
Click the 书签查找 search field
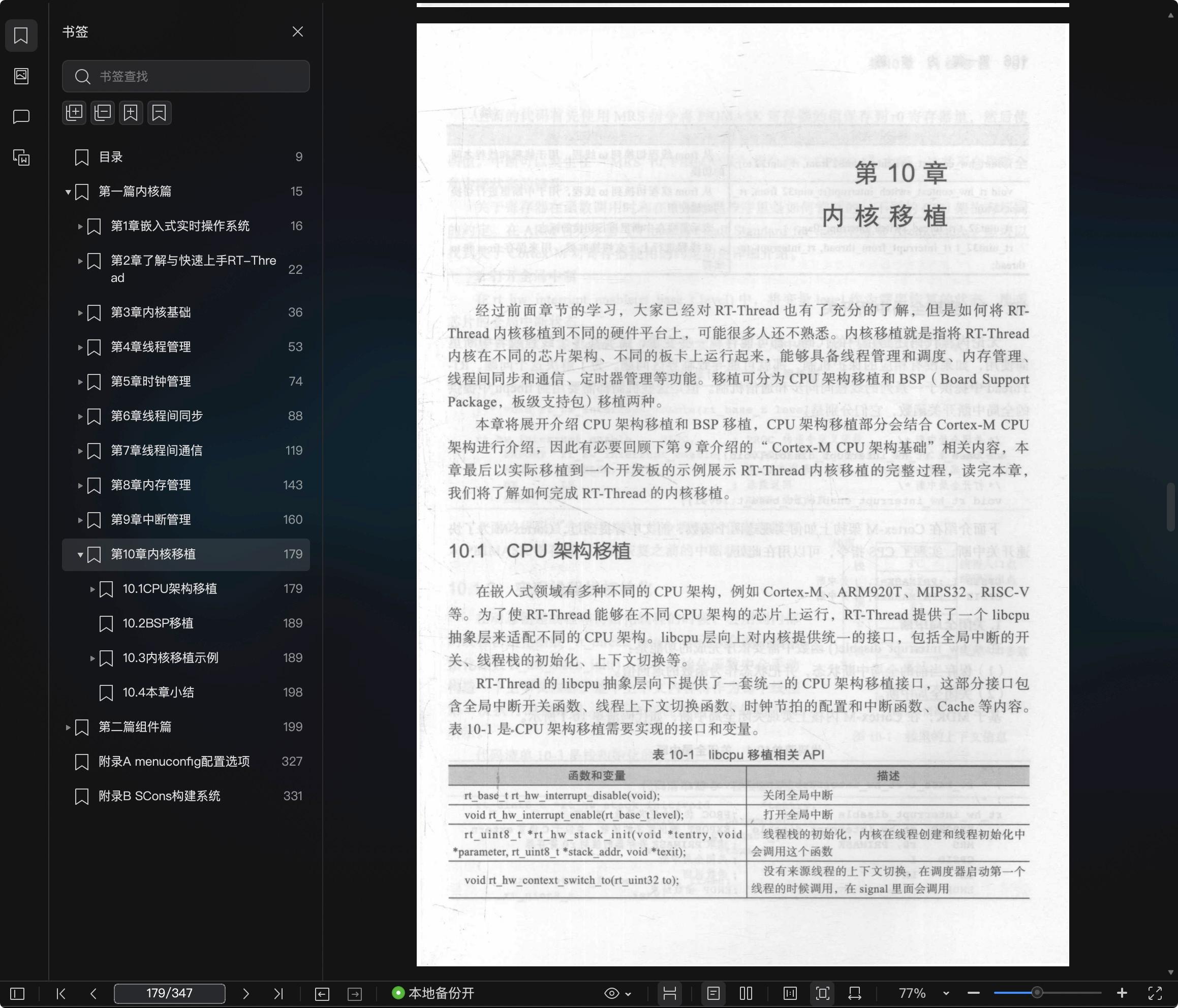[x=186, y=76]
